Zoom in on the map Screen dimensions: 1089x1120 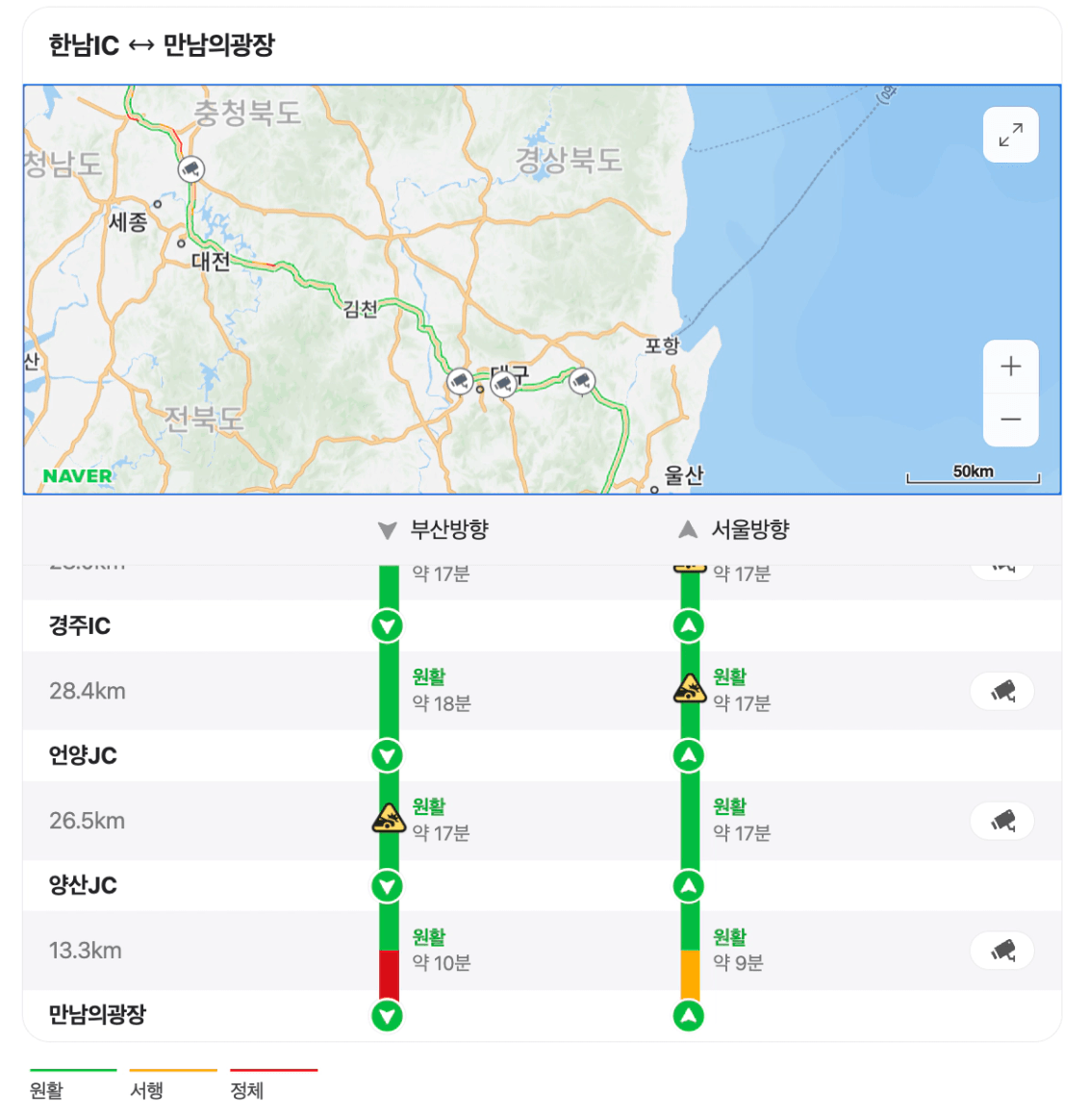1010,367
